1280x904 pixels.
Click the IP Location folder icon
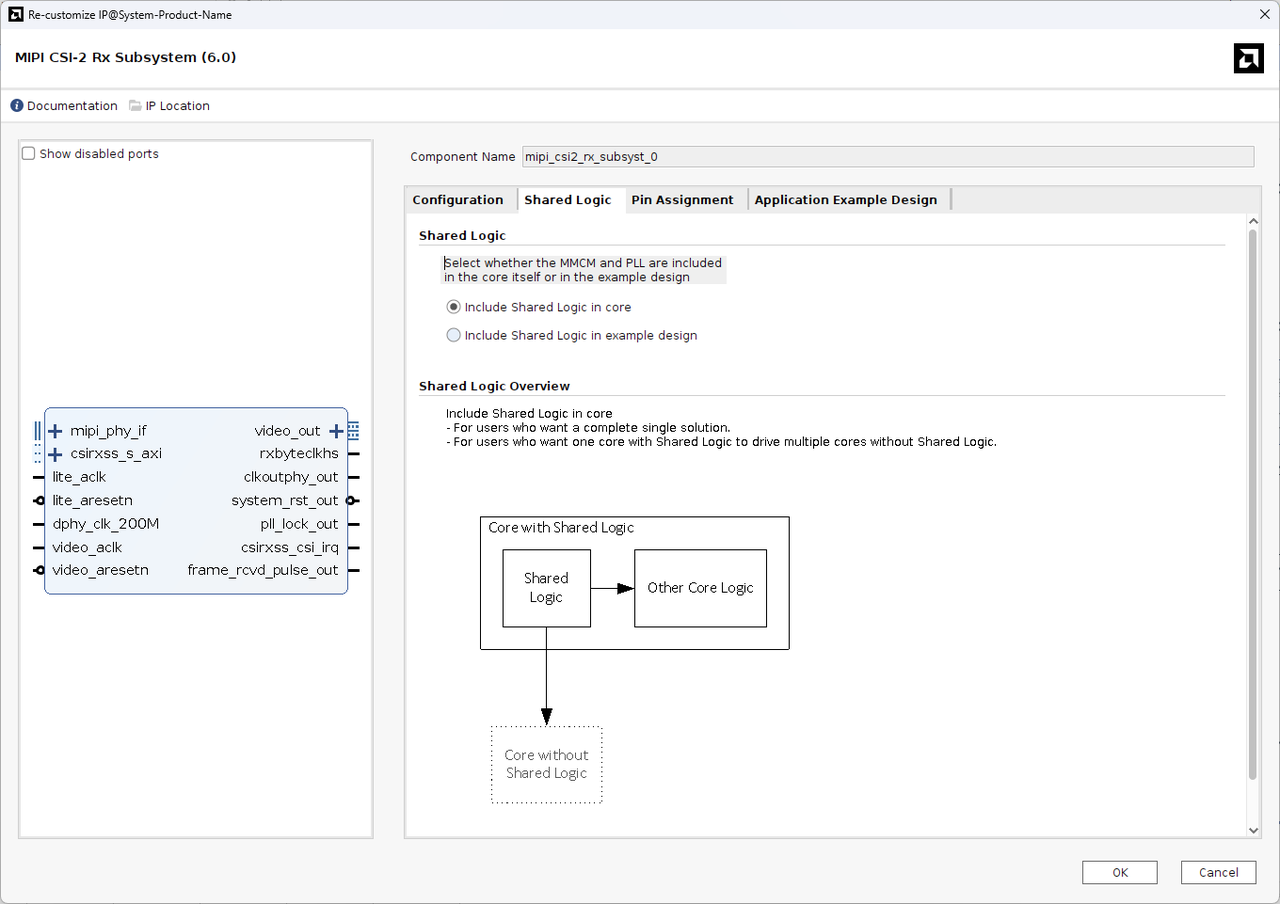point(135,106)
